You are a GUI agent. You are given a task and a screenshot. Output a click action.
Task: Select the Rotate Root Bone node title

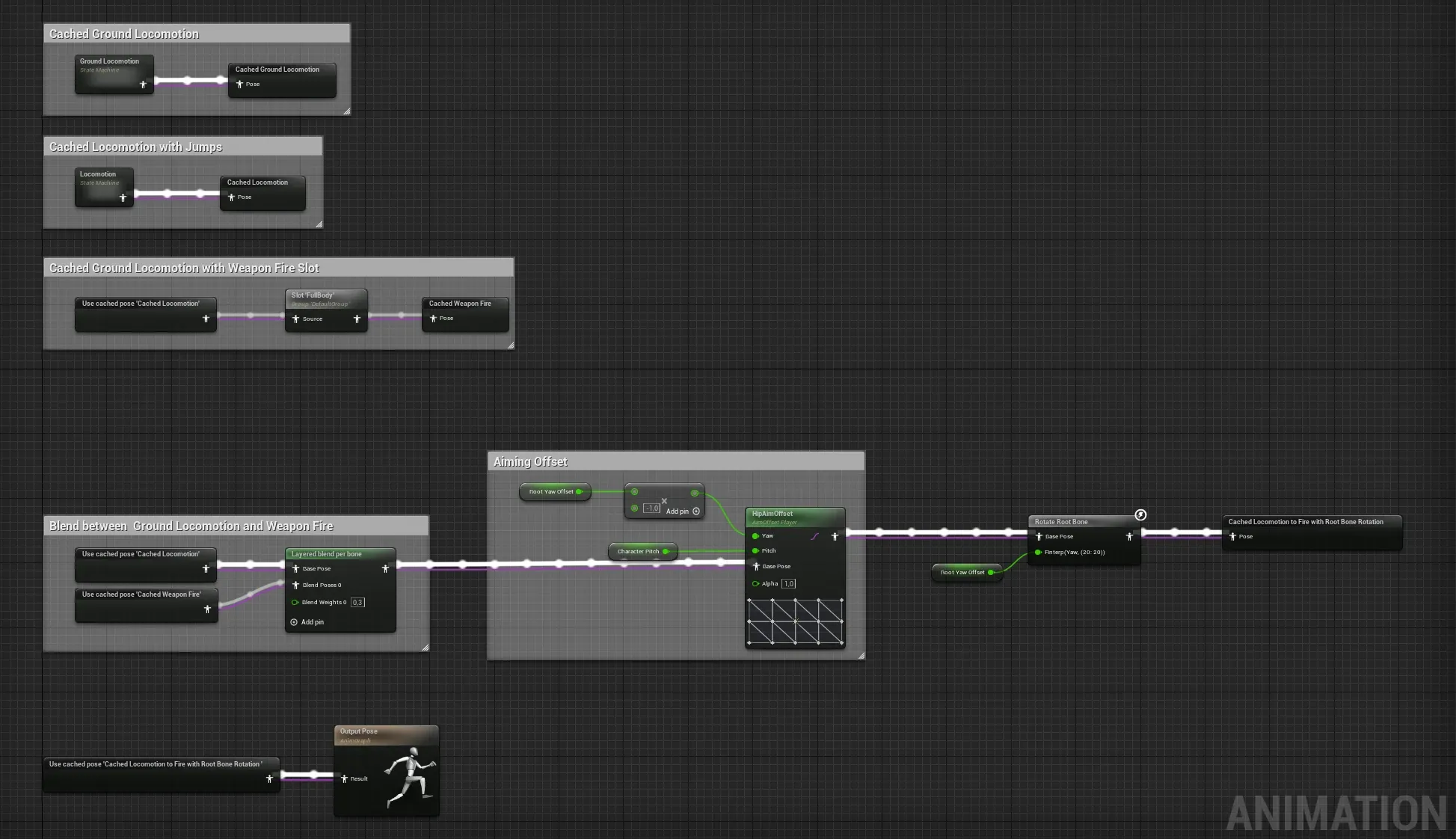1061,522
